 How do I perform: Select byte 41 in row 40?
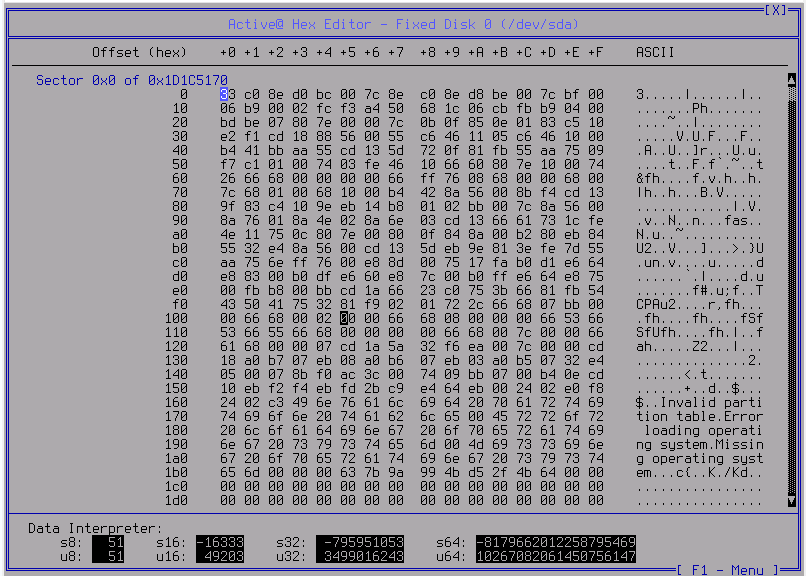coord(252,151)
